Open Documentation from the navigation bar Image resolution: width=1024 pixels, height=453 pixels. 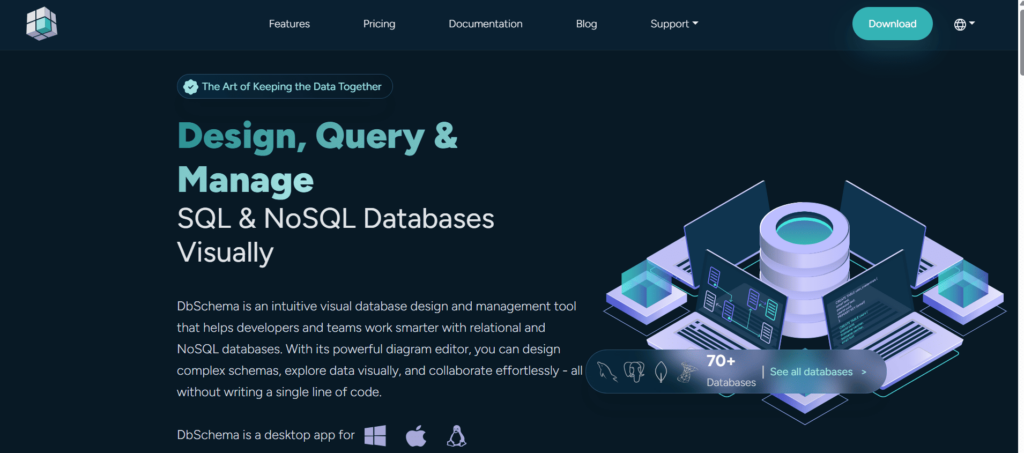coord(485,24)
